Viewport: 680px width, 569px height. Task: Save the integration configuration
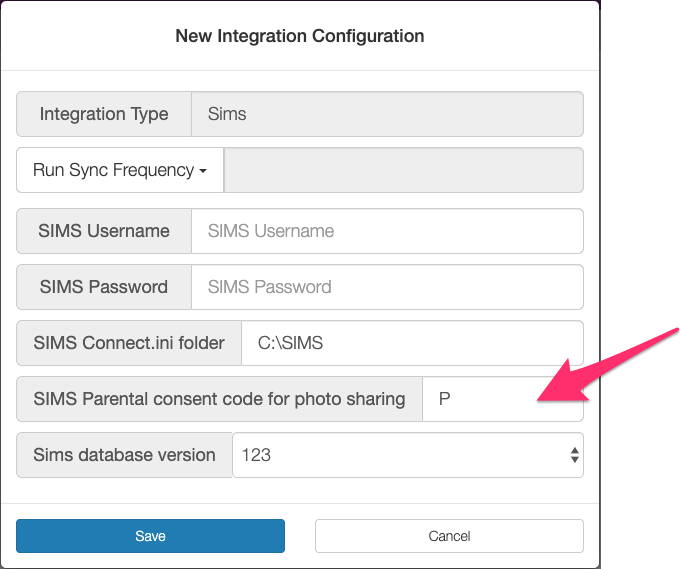[150, 536]
